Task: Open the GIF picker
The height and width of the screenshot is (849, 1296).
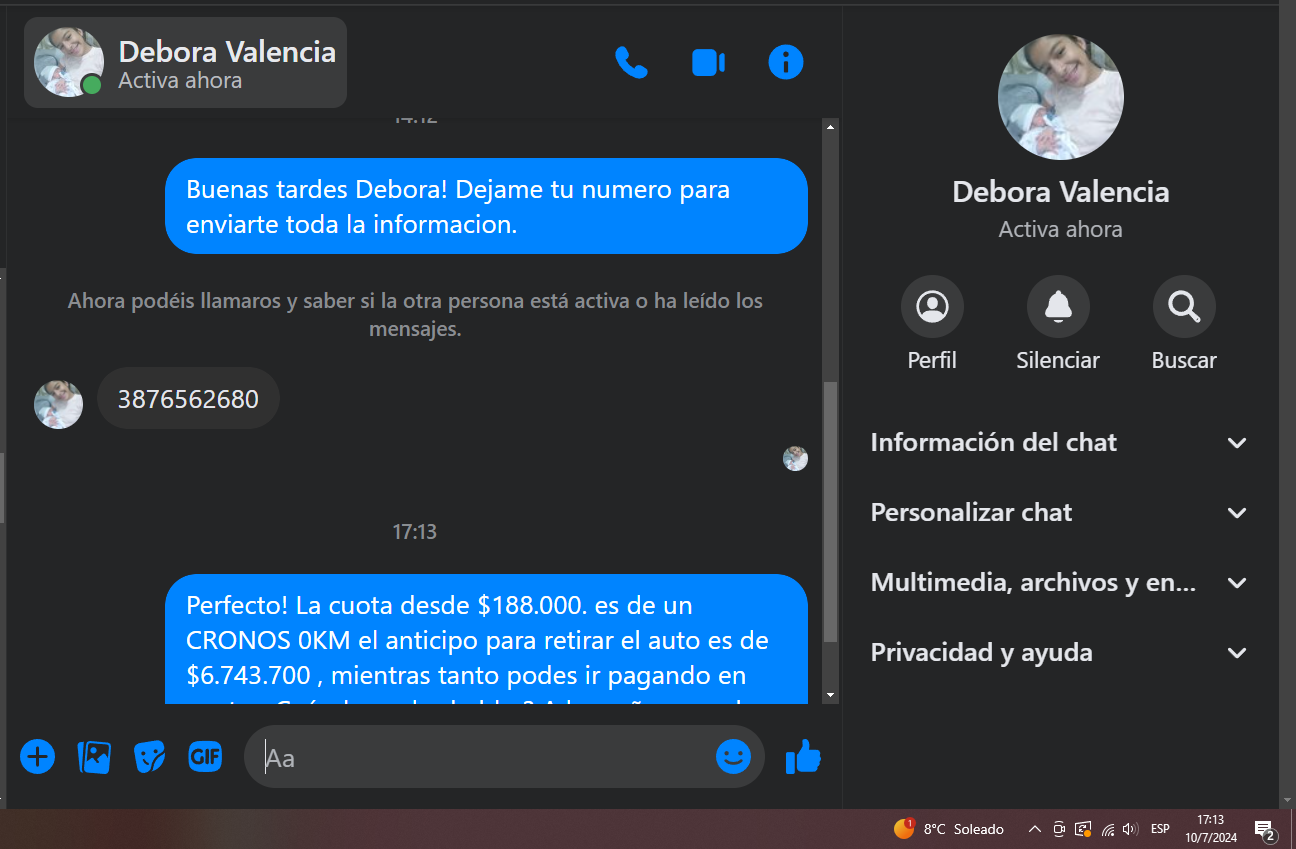Action: point(205,756)
